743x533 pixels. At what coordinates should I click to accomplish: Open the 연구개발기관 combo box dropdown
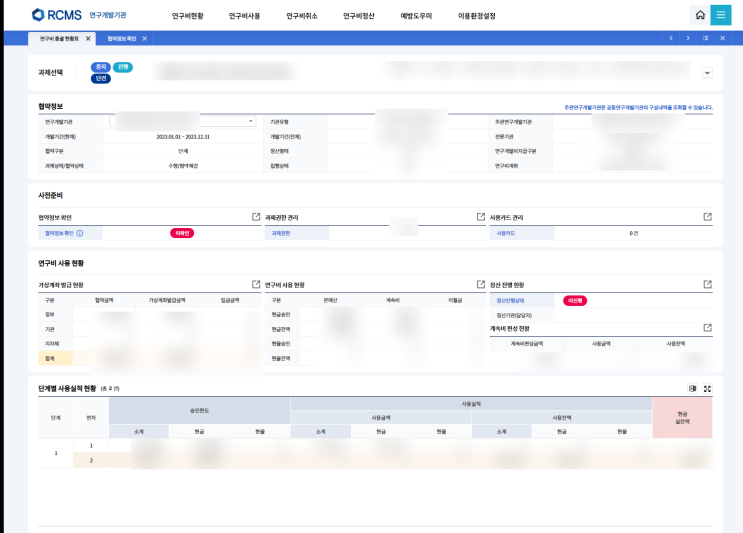251,122
